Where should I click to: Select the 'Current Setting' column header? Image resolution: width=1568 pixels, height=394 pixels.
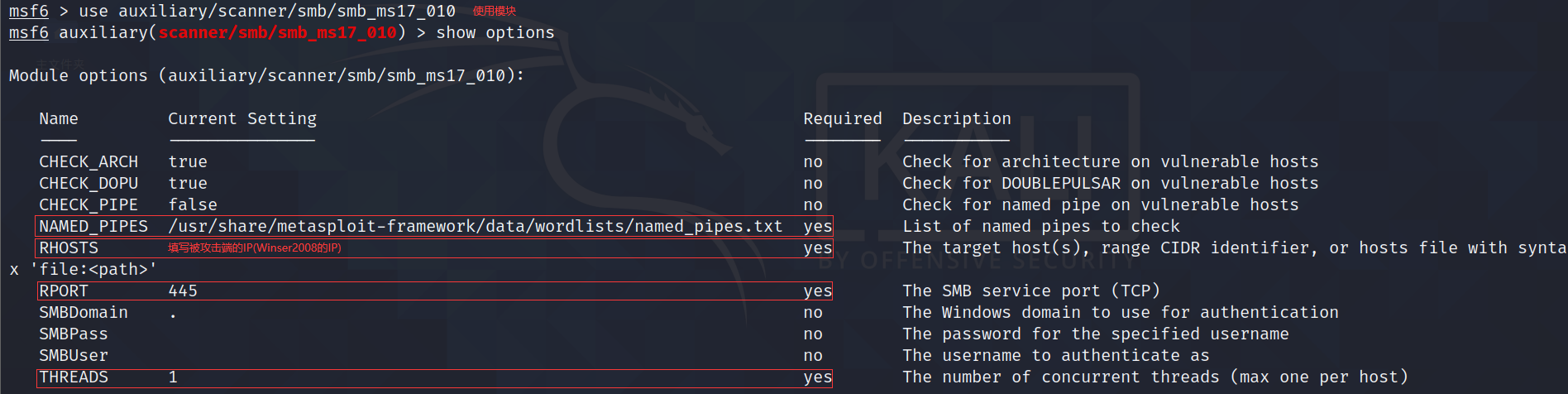(242, 119)
